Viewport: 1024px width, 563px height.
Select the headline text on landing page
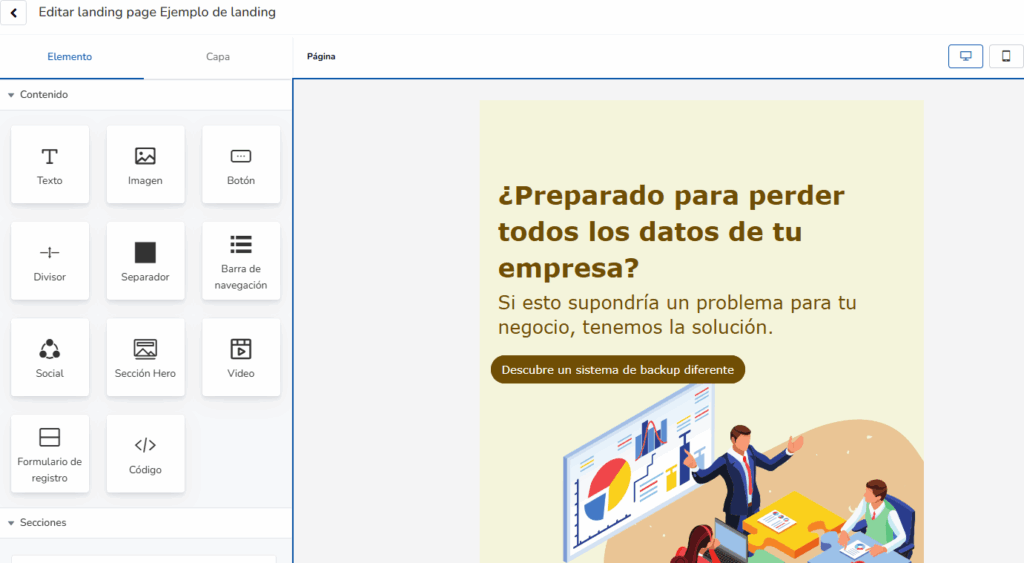click(x=671, y=232)
